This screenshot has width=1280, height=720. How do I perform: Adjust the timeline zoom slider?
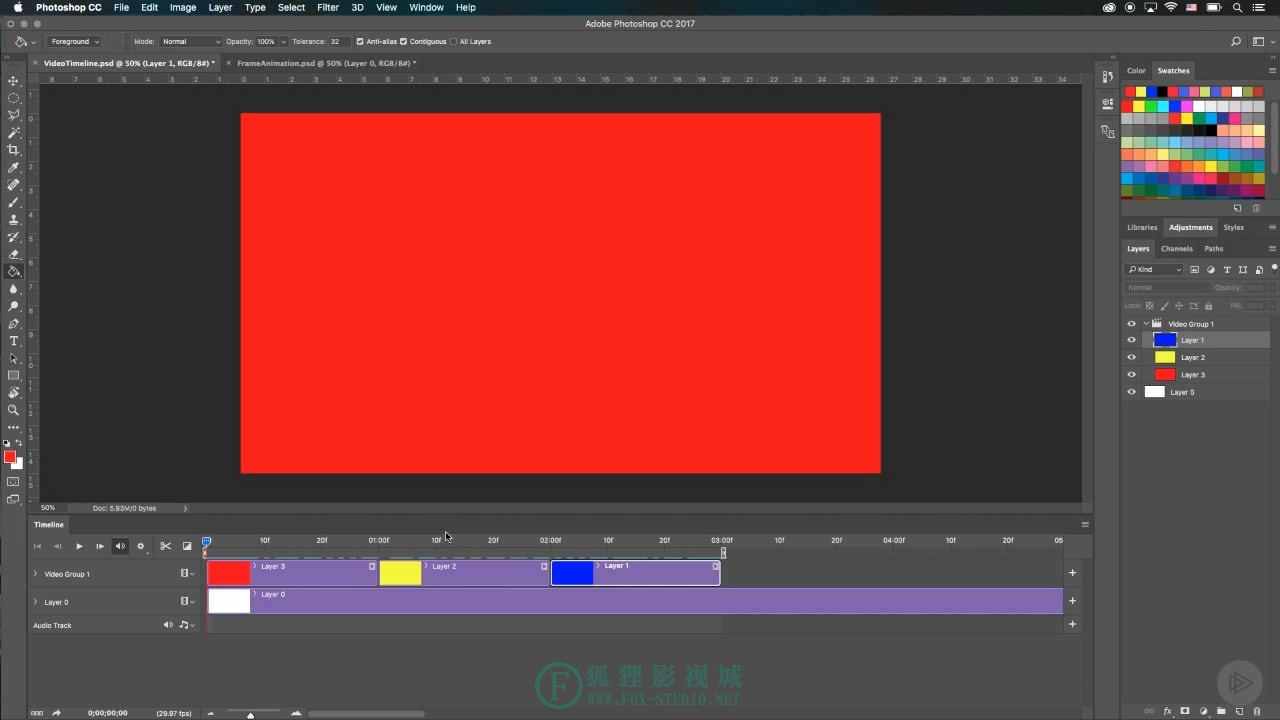(x=250, y=714)
